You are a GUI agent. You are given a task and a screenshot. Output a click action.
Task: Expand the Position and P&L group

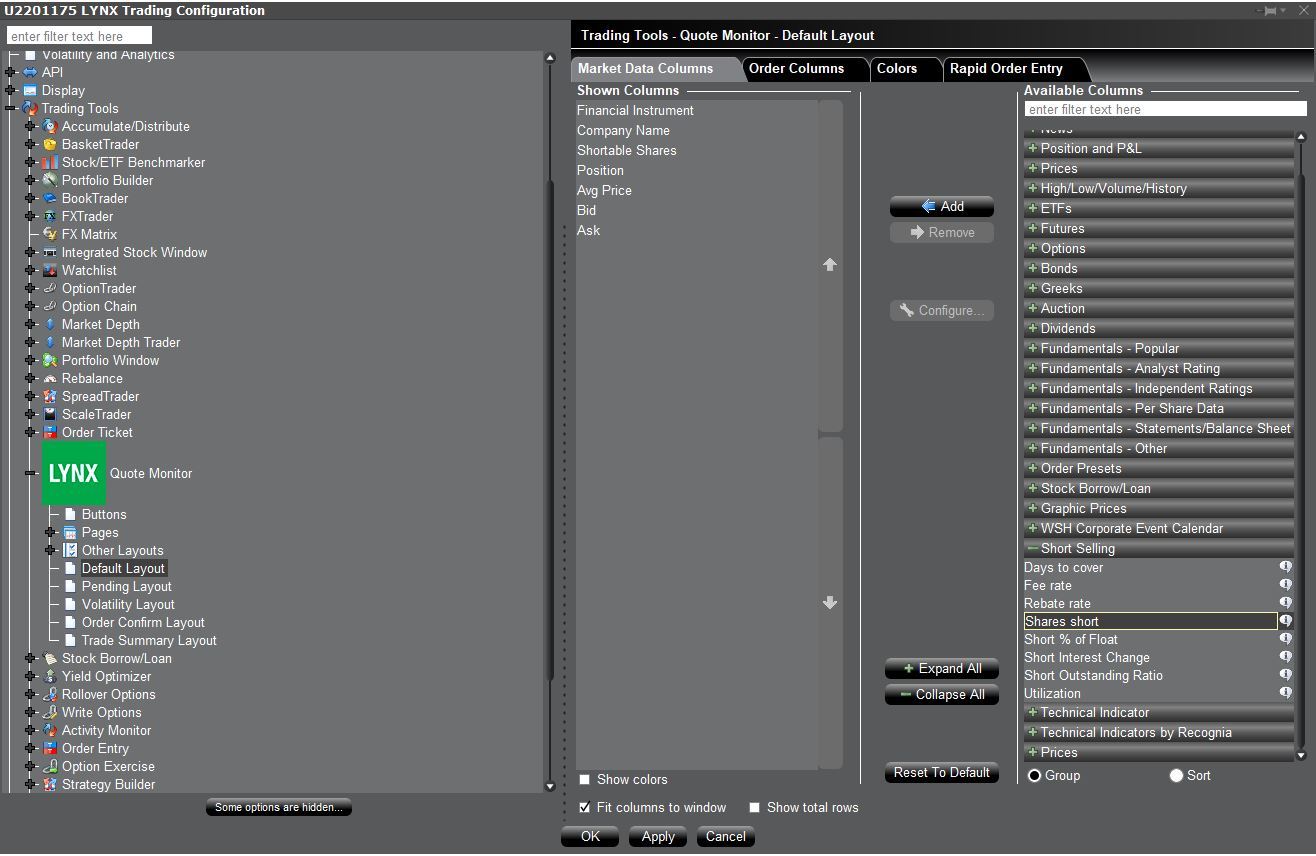(x=1159, y=148)
